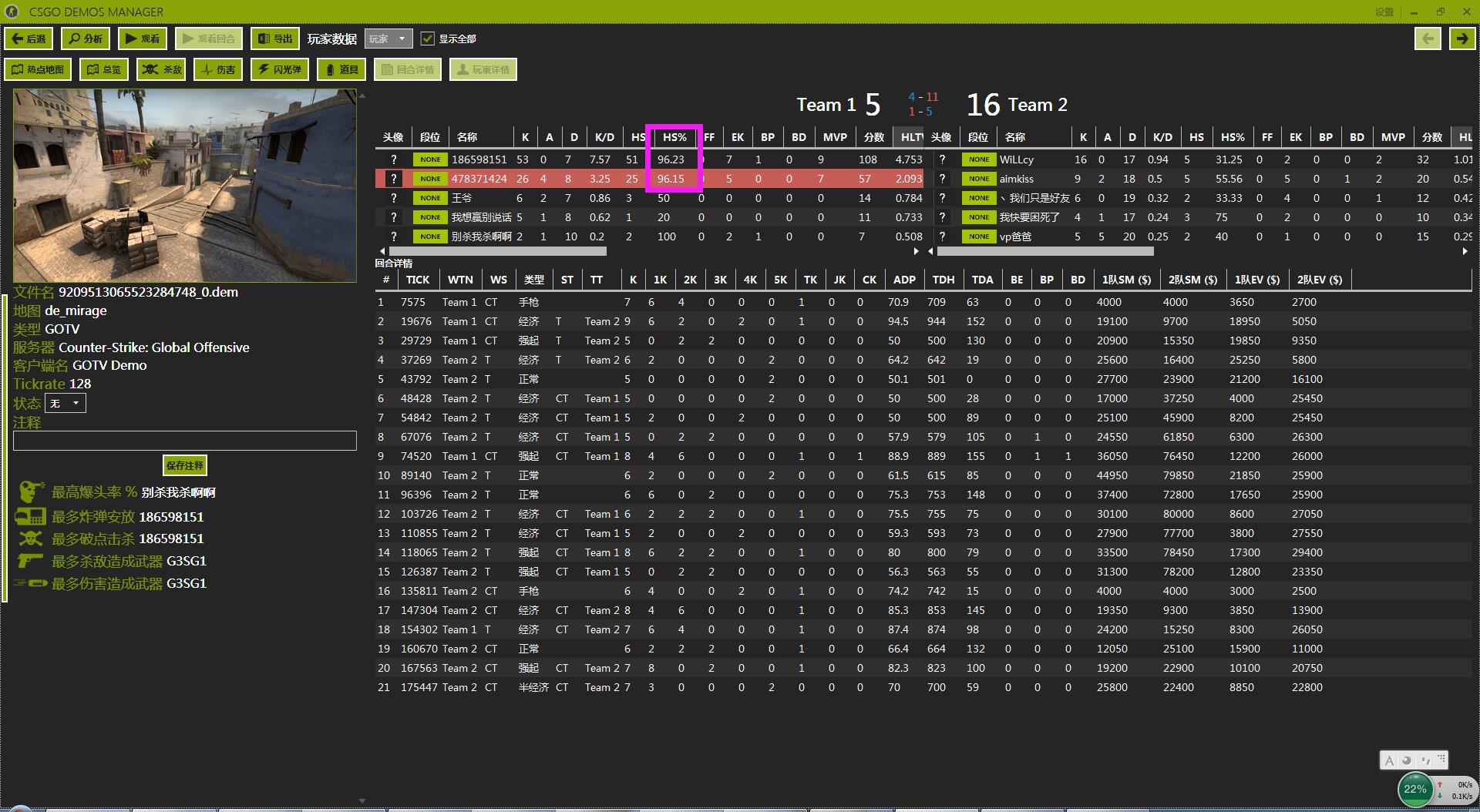Screen dimensions: 1480x812
Task: Toggle the 显示全部 checkbox
Action: point(428,39)
